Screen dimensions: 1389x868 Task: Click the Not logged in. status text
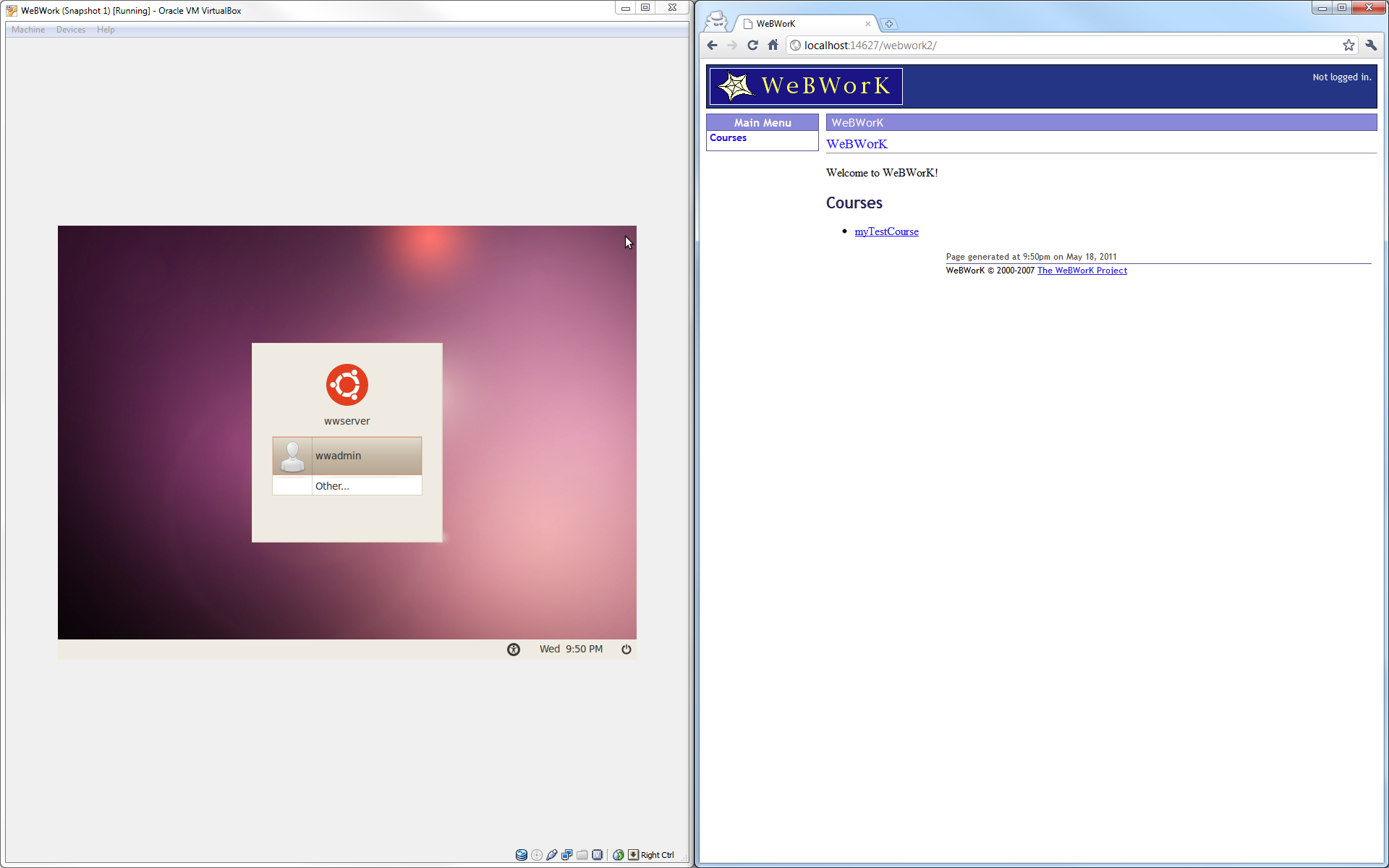[1342, 77]
